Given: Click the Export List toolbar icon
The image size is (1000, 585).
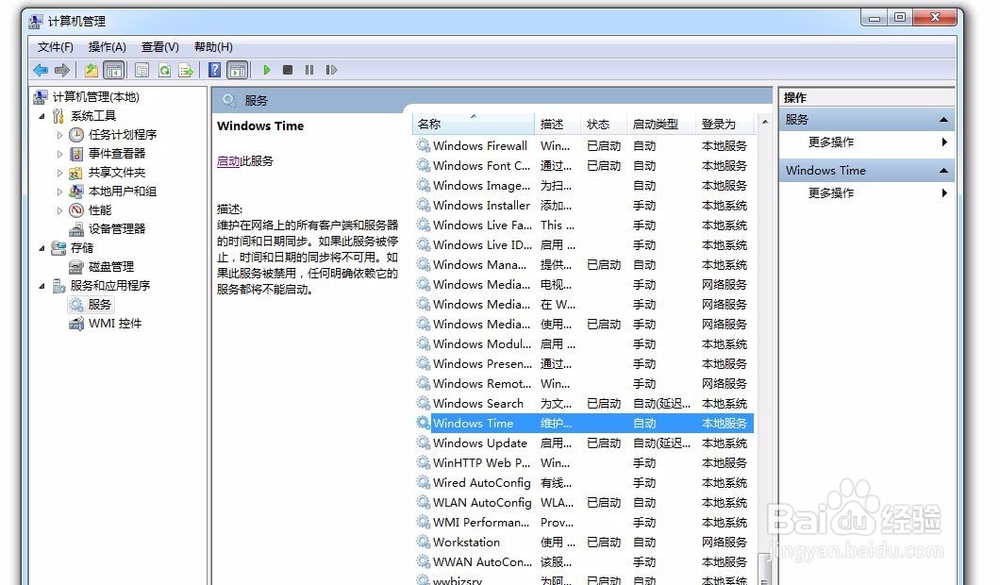Looking at the screenshot, I should (x=186, y=70).
